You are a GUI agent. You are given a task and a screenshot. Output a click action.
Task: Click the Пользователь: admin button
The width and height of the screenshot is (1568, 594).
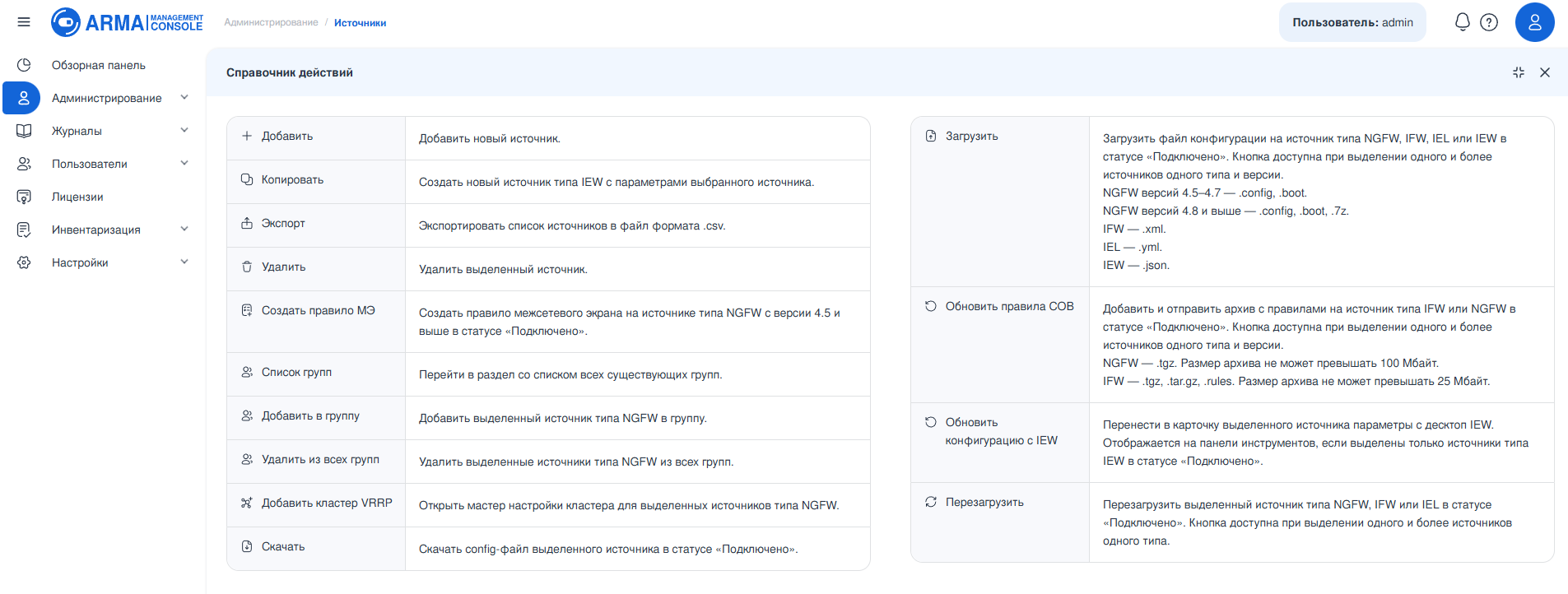[1352, 22]
